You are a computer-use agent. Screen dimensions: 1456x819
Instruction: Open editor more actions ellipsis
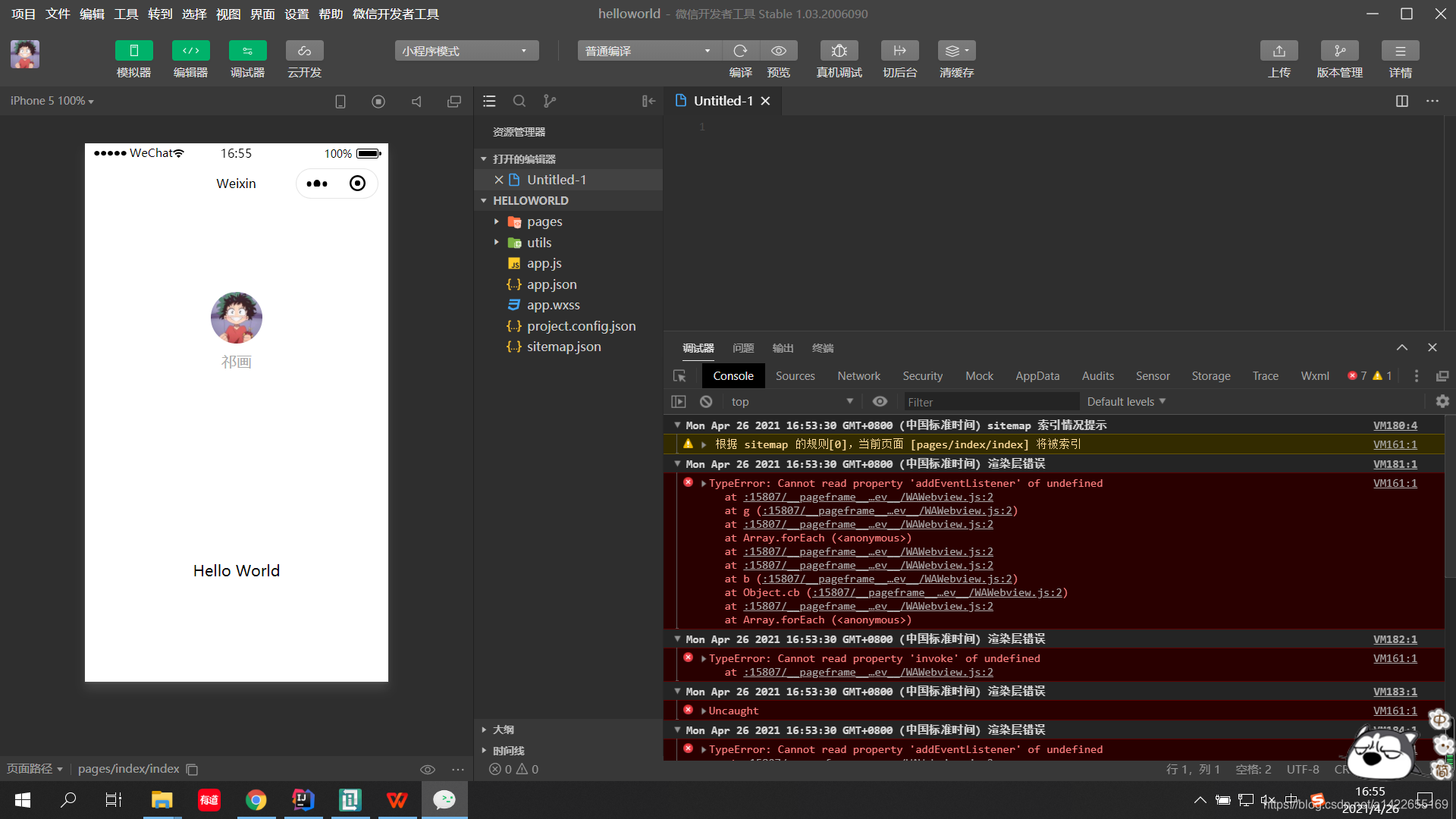point(1432,101)
